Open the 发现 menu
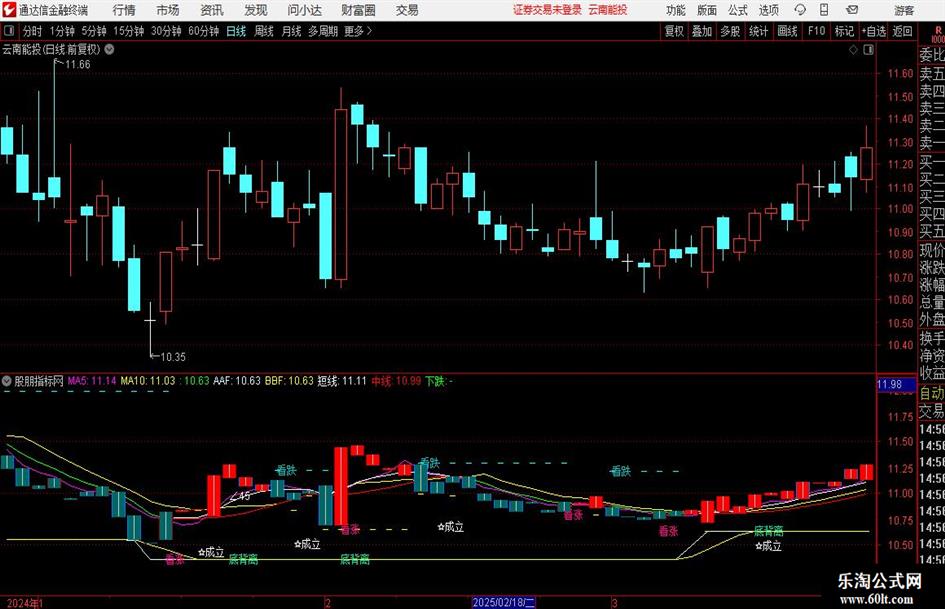This screenshot has height=609, width=945. click(256, 10)
